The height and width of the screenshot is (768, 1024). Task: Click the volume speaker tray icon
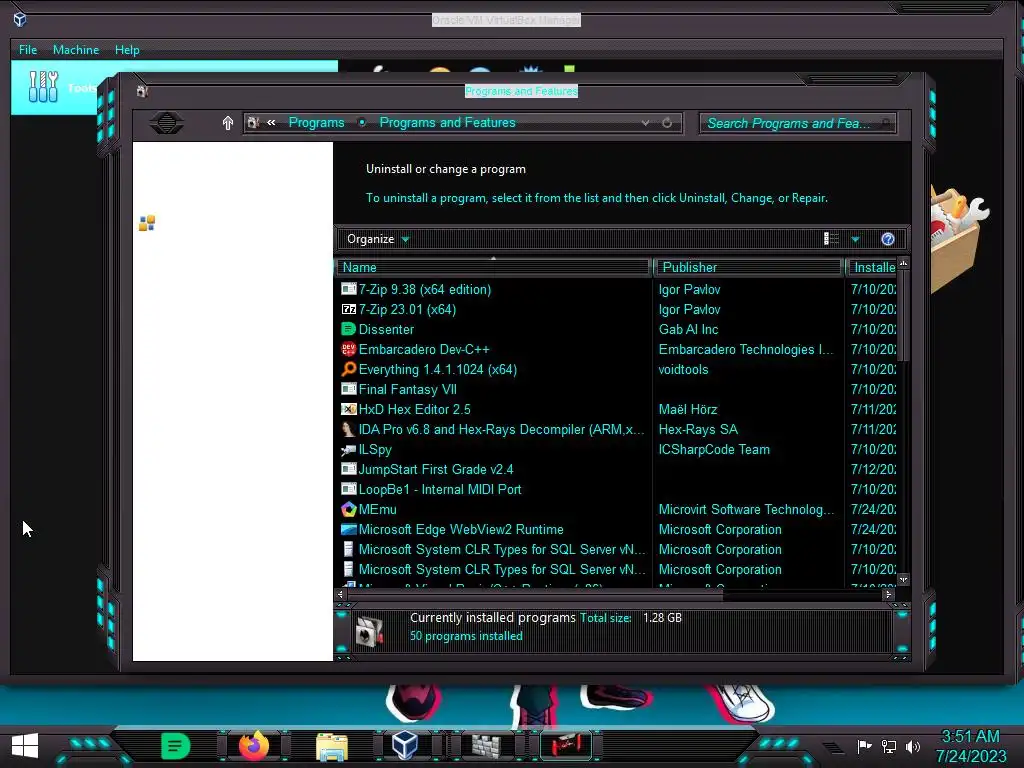pyautogui.click(x=913, y=746)
